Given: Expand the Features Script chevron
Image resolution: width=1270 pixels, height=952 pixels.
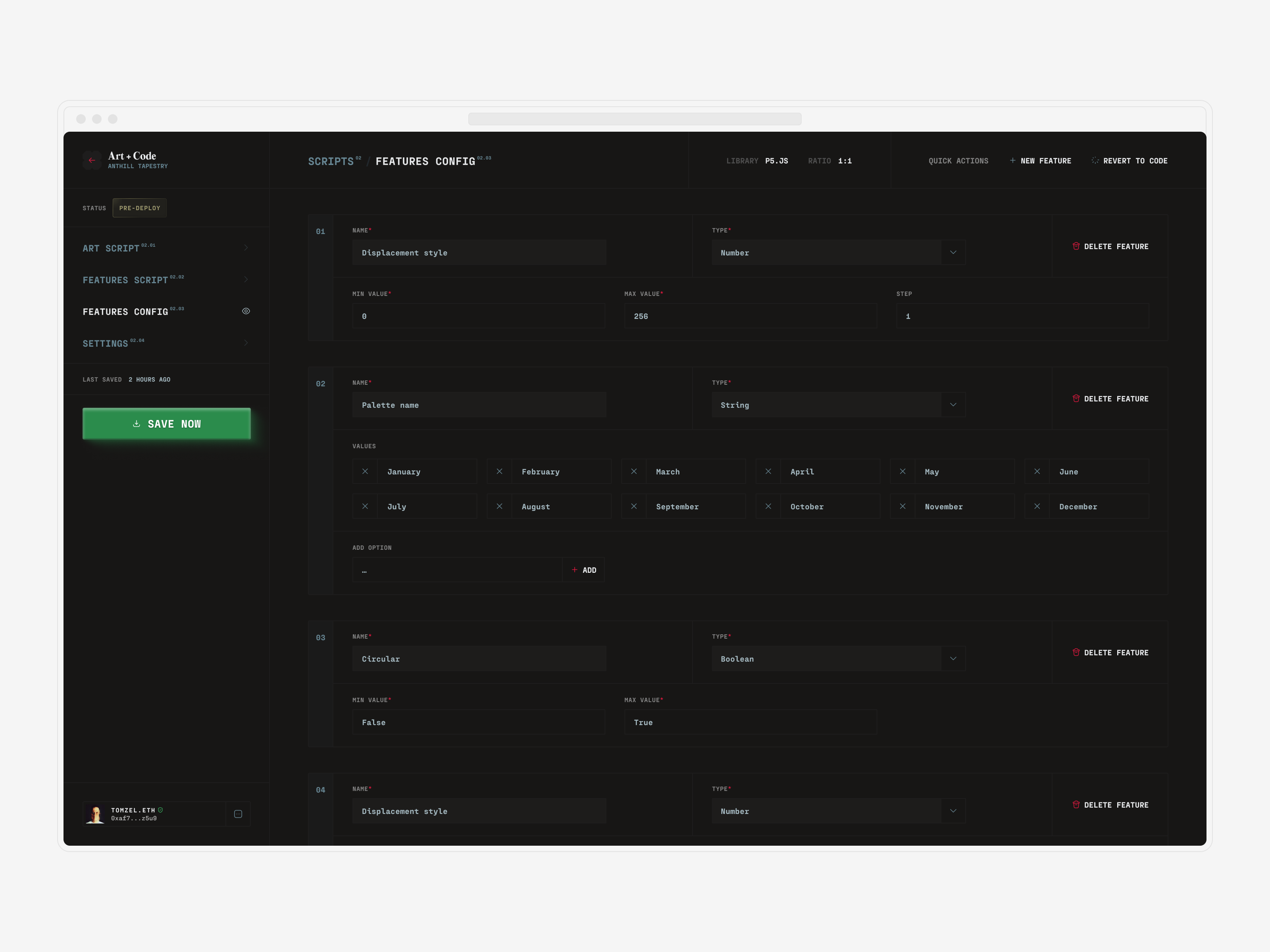Looking at the screenshot, I should click(x=246, y=280).
